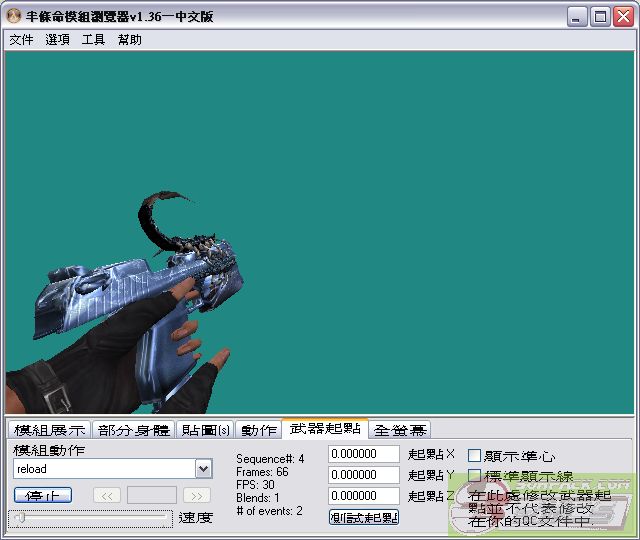Image resolution: width=640 pixels, height=540 pixels.
Task: Minimize the model viewer window
Action: 578,16
